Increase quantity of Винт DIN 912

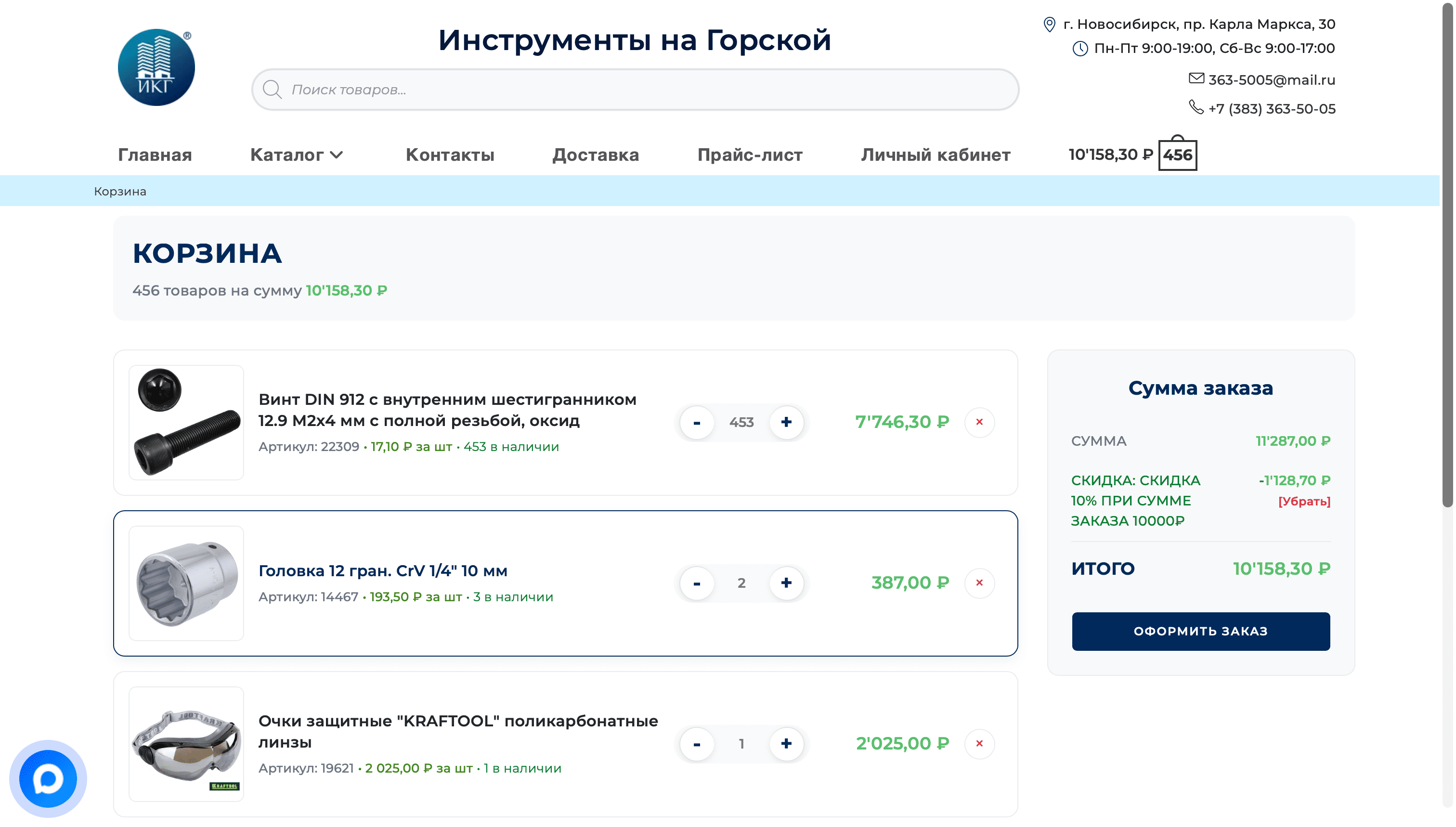[x=786, y=422]
